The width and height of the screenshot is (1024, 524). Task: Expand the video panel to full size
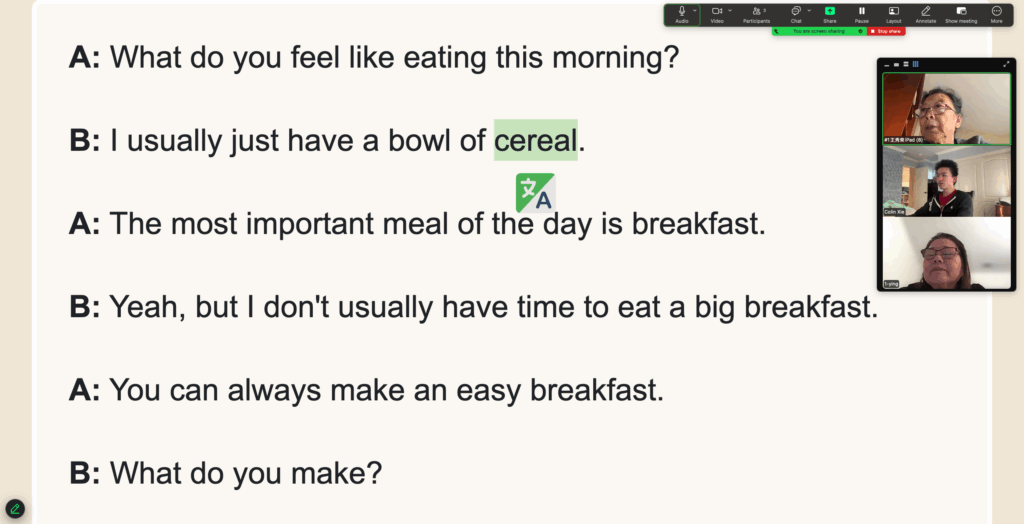[x=1007, y=64]
